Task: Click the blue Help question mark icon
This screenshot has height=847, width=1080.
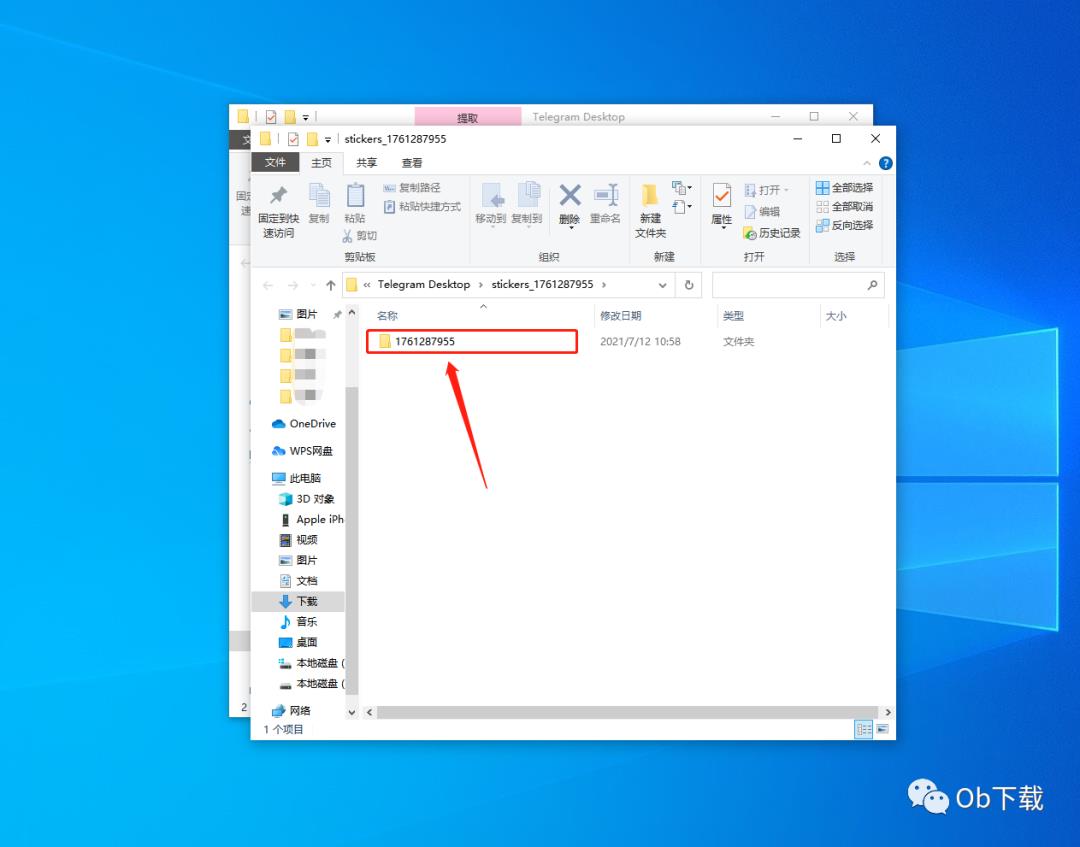Action: 886,163
